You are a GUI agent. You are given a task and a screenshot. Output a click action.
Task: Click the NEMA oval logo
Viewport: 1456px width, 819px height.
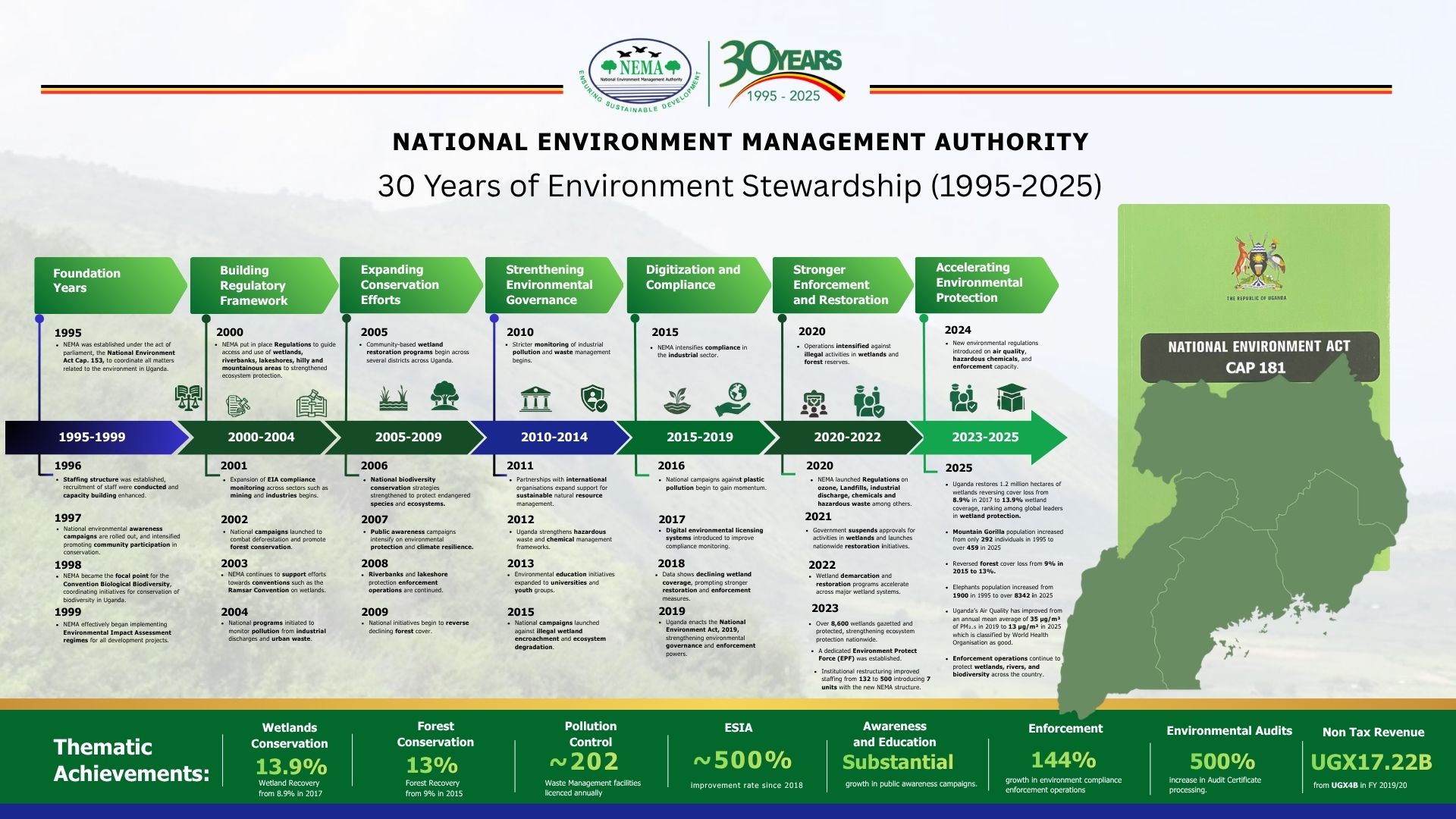point(640,72)
